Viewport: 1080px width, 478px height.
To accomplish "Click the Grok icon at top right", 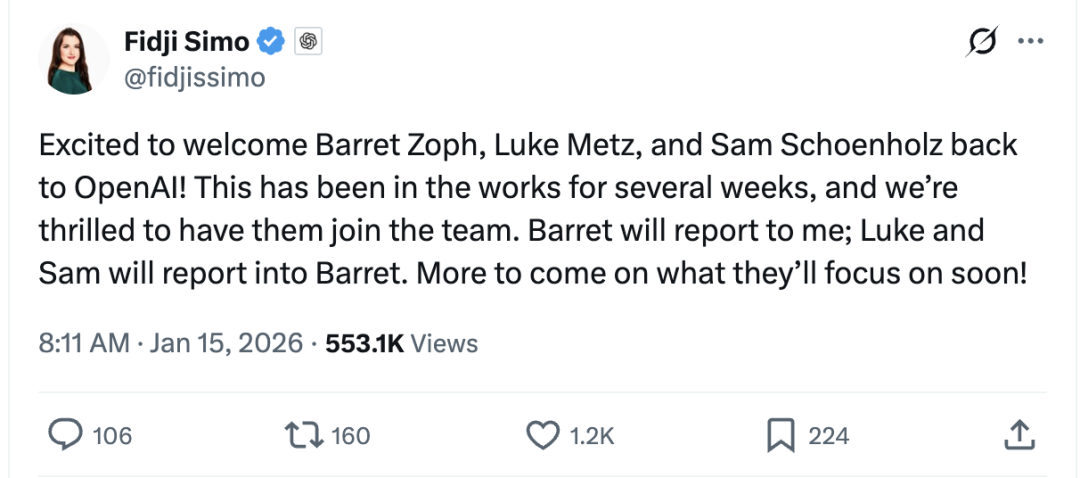I will [x=981, y=42].
